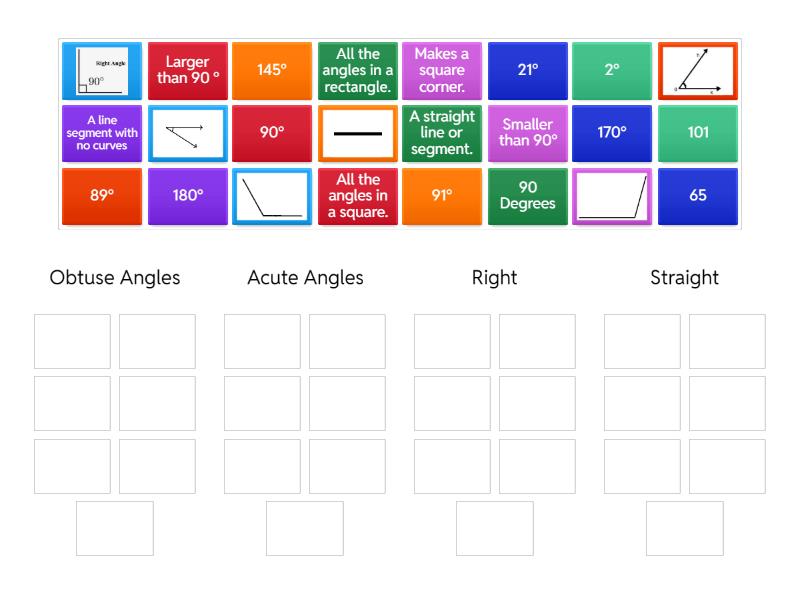Pick the blue 65 tile

(697, 196)
